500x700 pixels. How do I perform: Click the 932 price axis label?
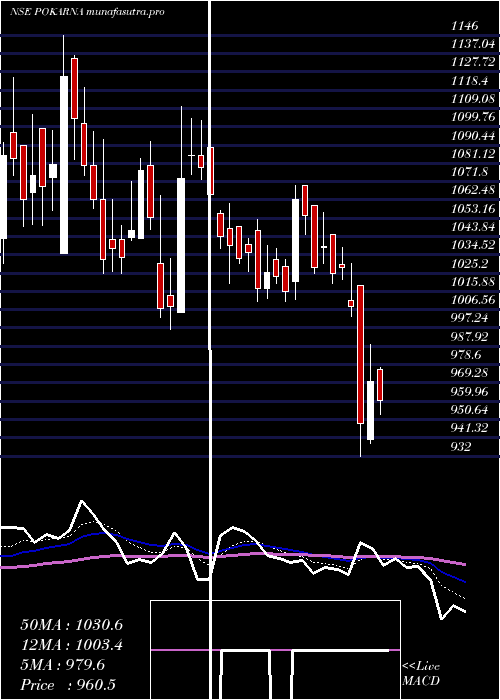461,446
